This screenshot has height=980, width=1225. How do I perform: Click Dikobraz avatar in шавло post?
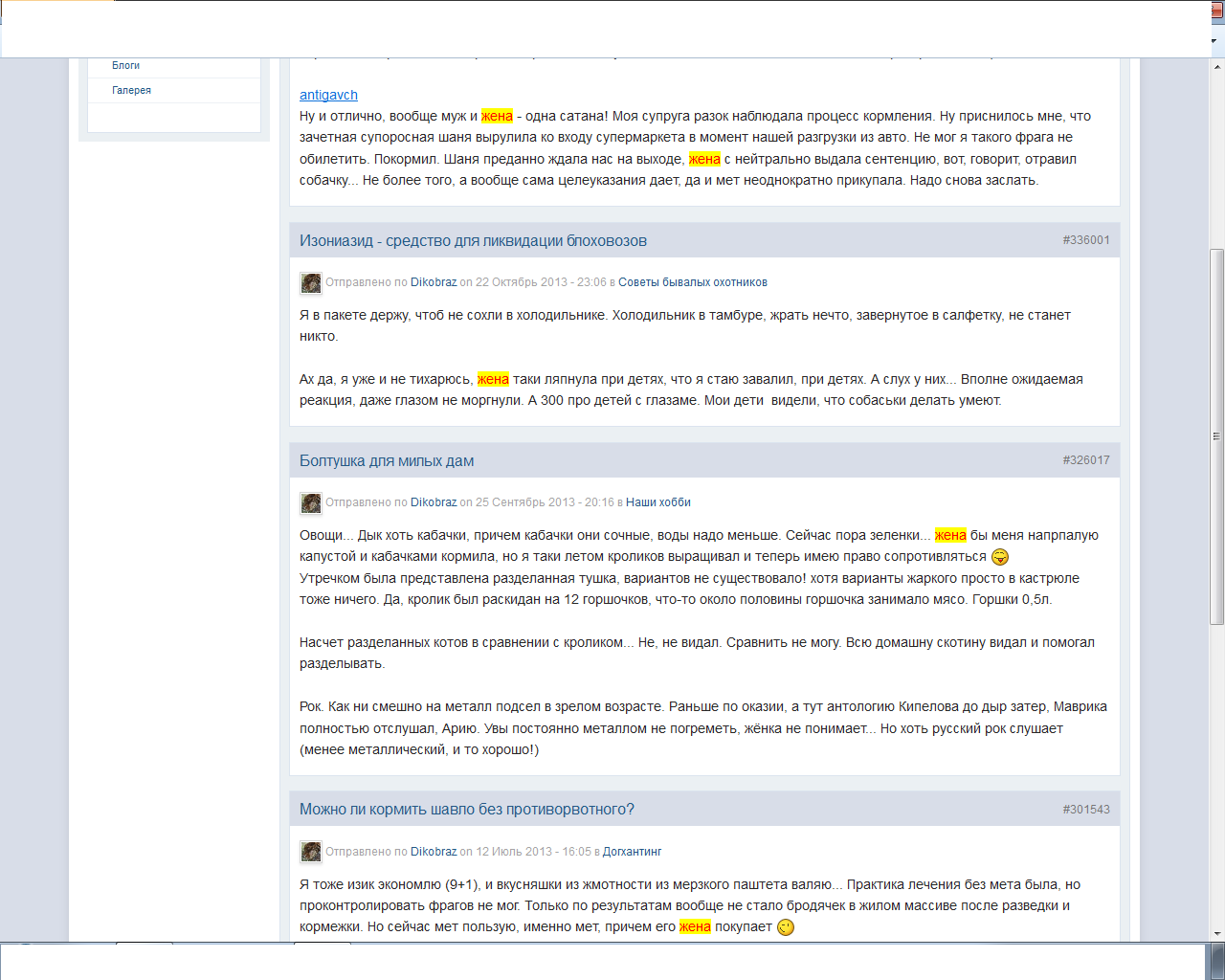coord(311,852)
